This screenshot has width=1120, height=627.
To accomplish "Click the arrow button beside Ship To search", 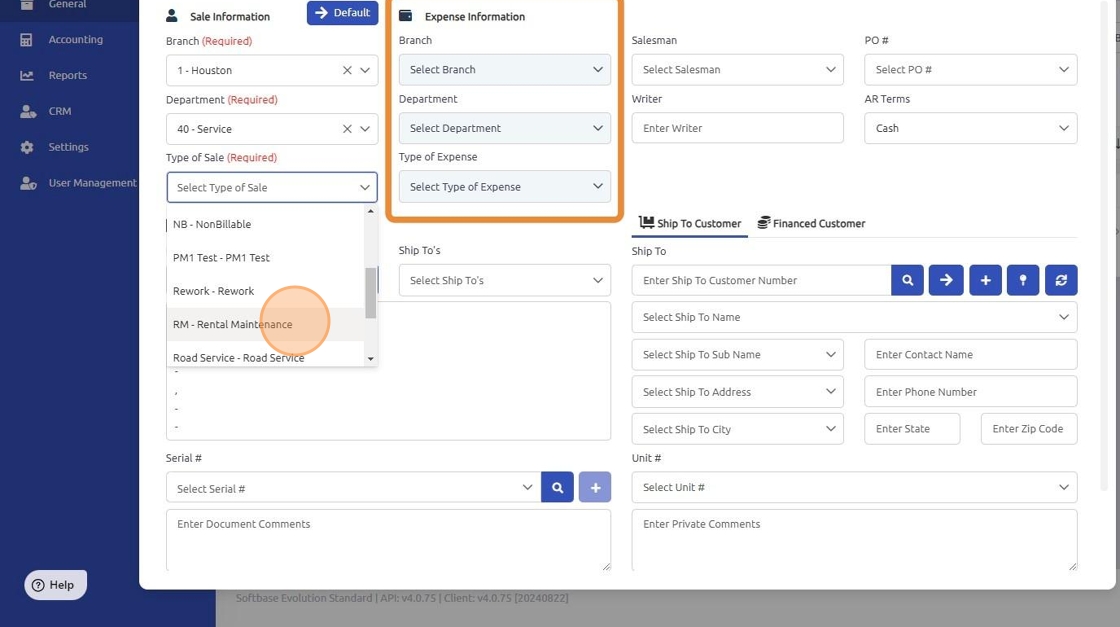I will [x=946, y=280].
